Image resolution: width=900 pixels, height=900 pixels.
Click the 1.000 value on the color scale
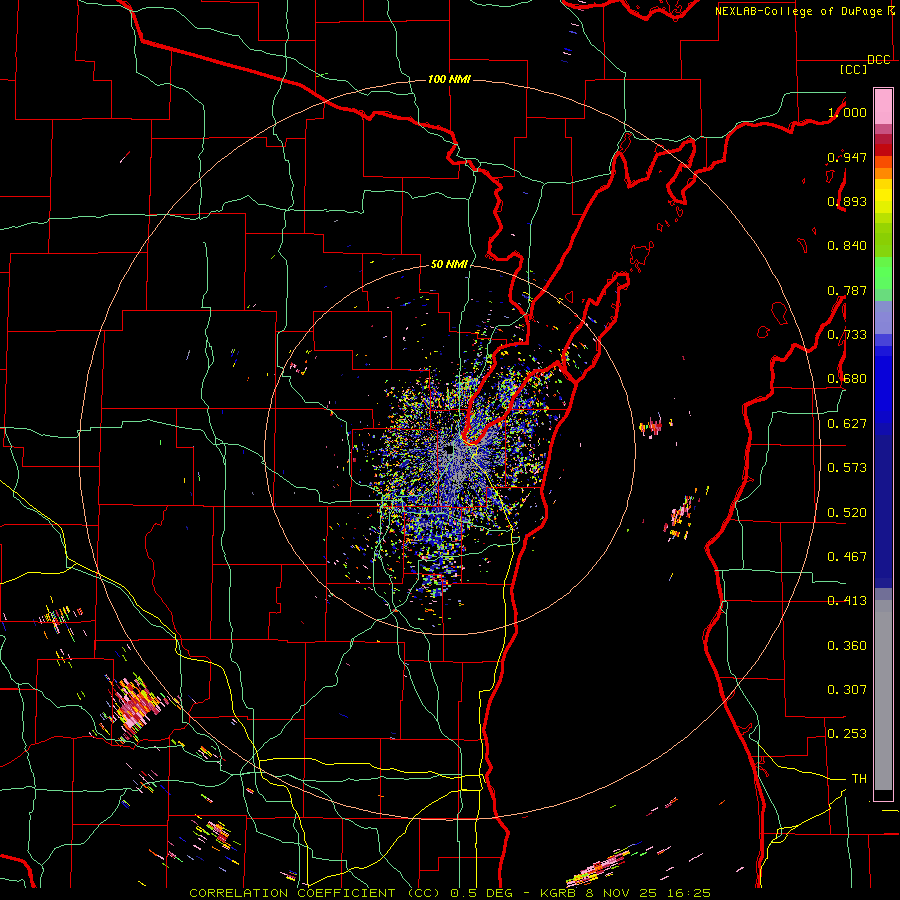847,112
